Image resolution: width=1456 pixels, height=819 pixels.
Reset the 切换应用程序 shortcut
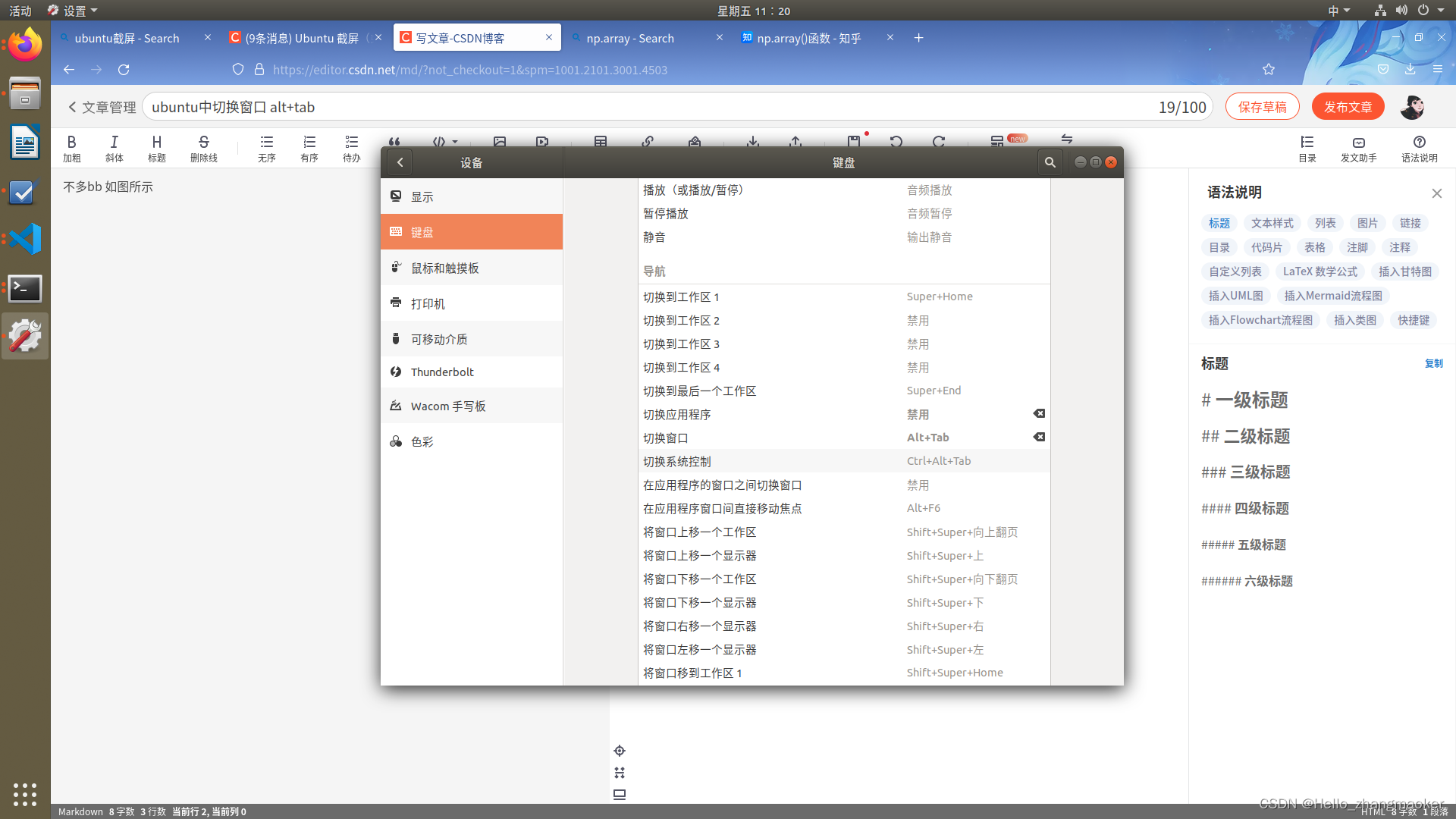(1039, 413)
